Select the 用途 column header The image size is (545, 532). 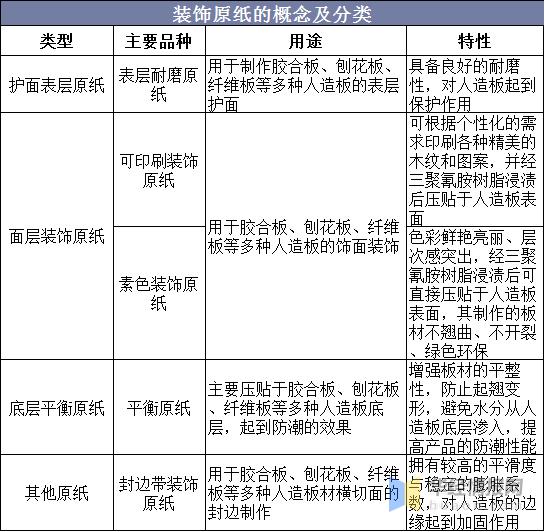[x=306, y=41]
